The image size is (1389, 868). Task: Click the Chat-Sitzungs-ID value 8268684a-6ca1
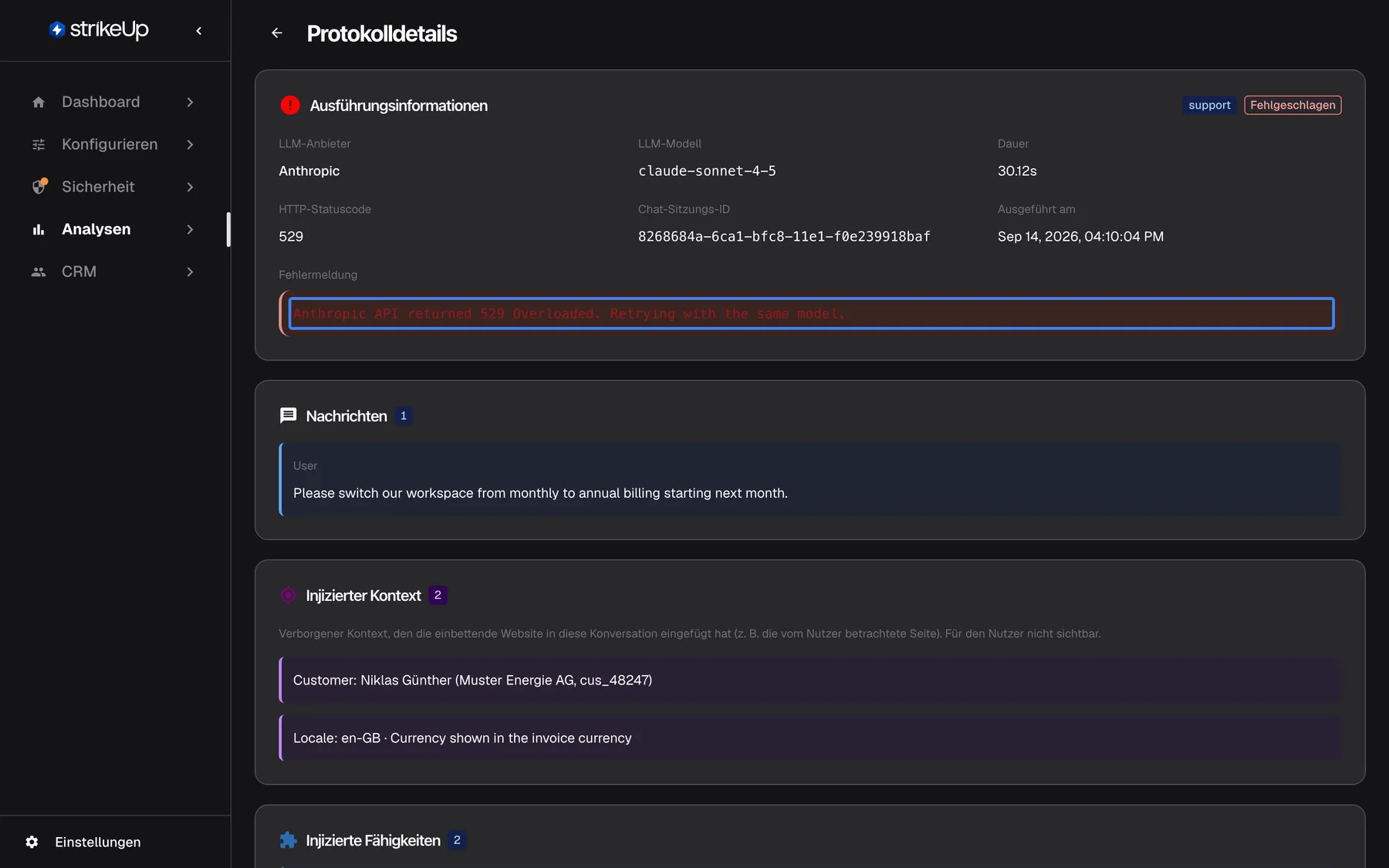784,236
